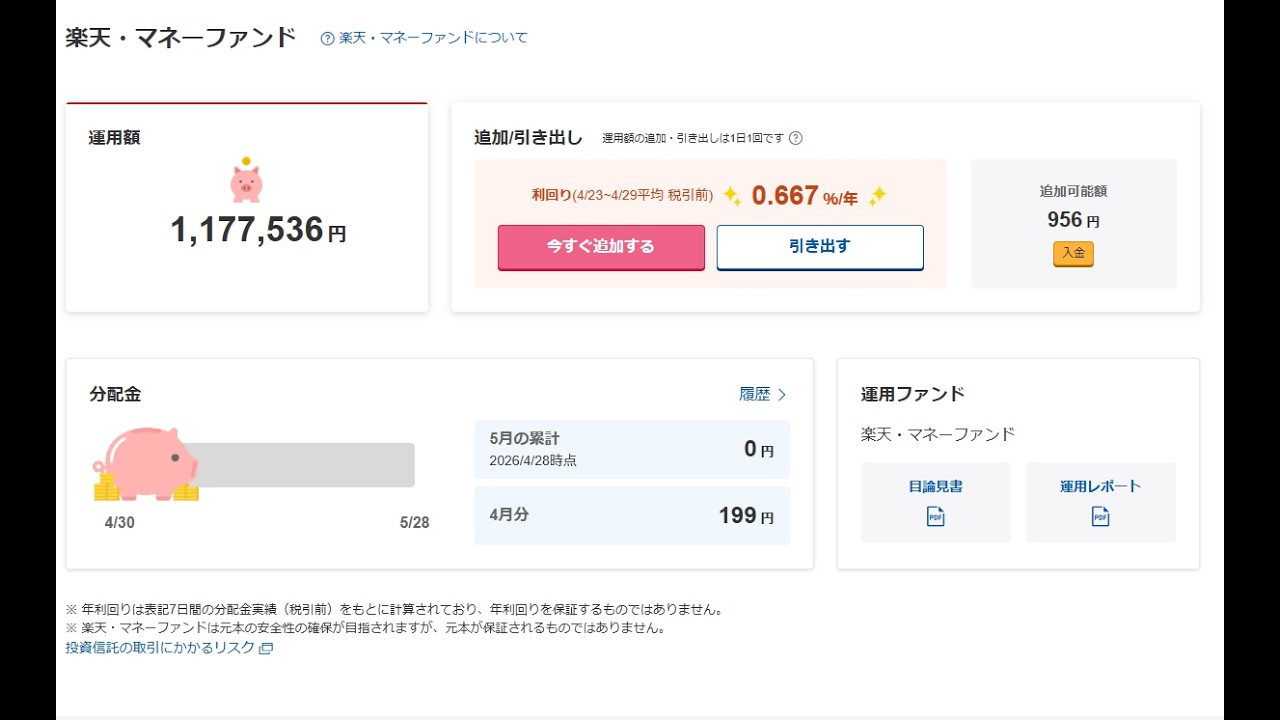Open 投資信託の取引にかかるリスク link
The image size is (1280, 720).
tap(160, 648)
